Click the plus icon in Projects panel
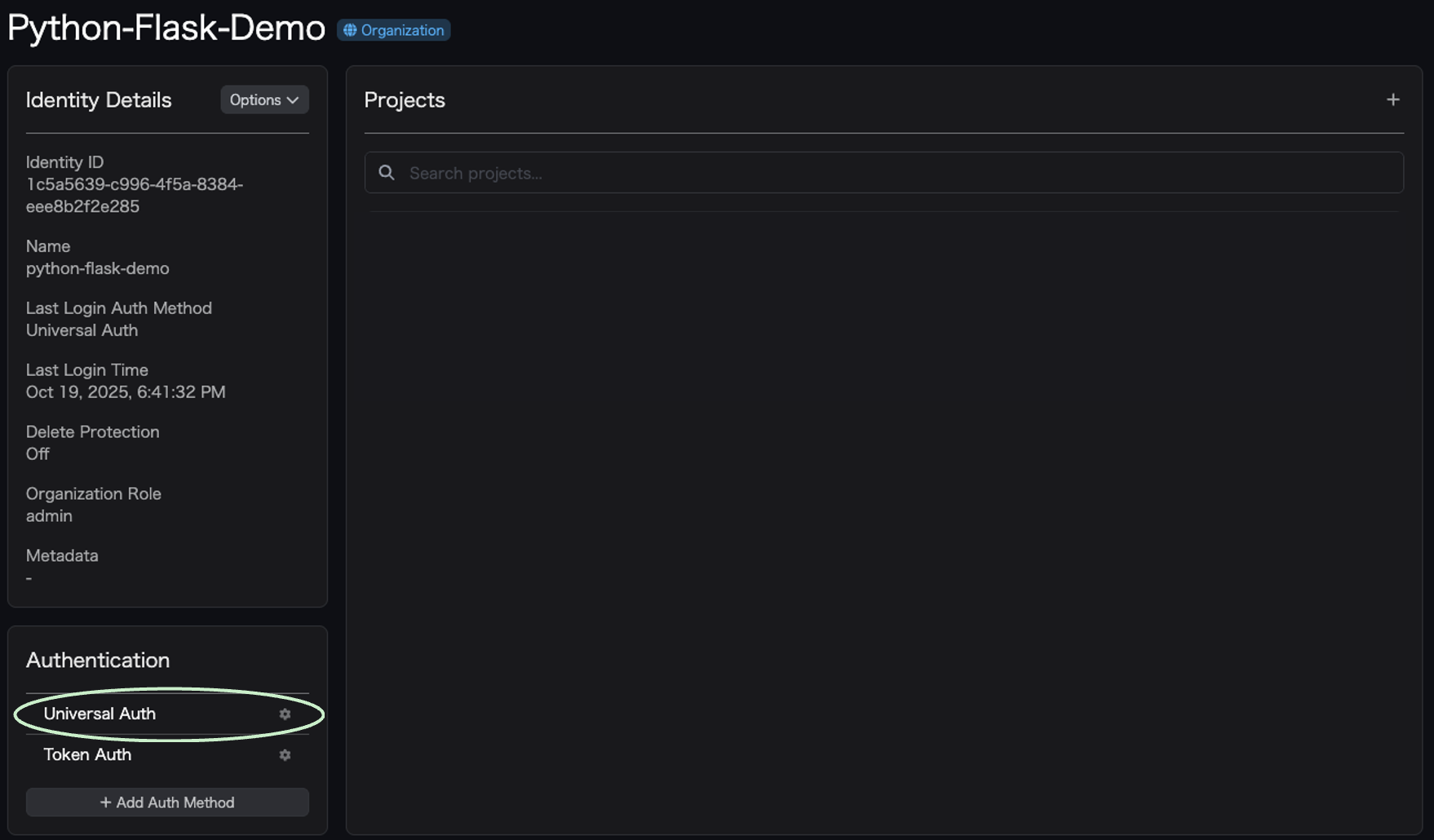Viewport: 1434px width, 840px height. point(1392,99)
